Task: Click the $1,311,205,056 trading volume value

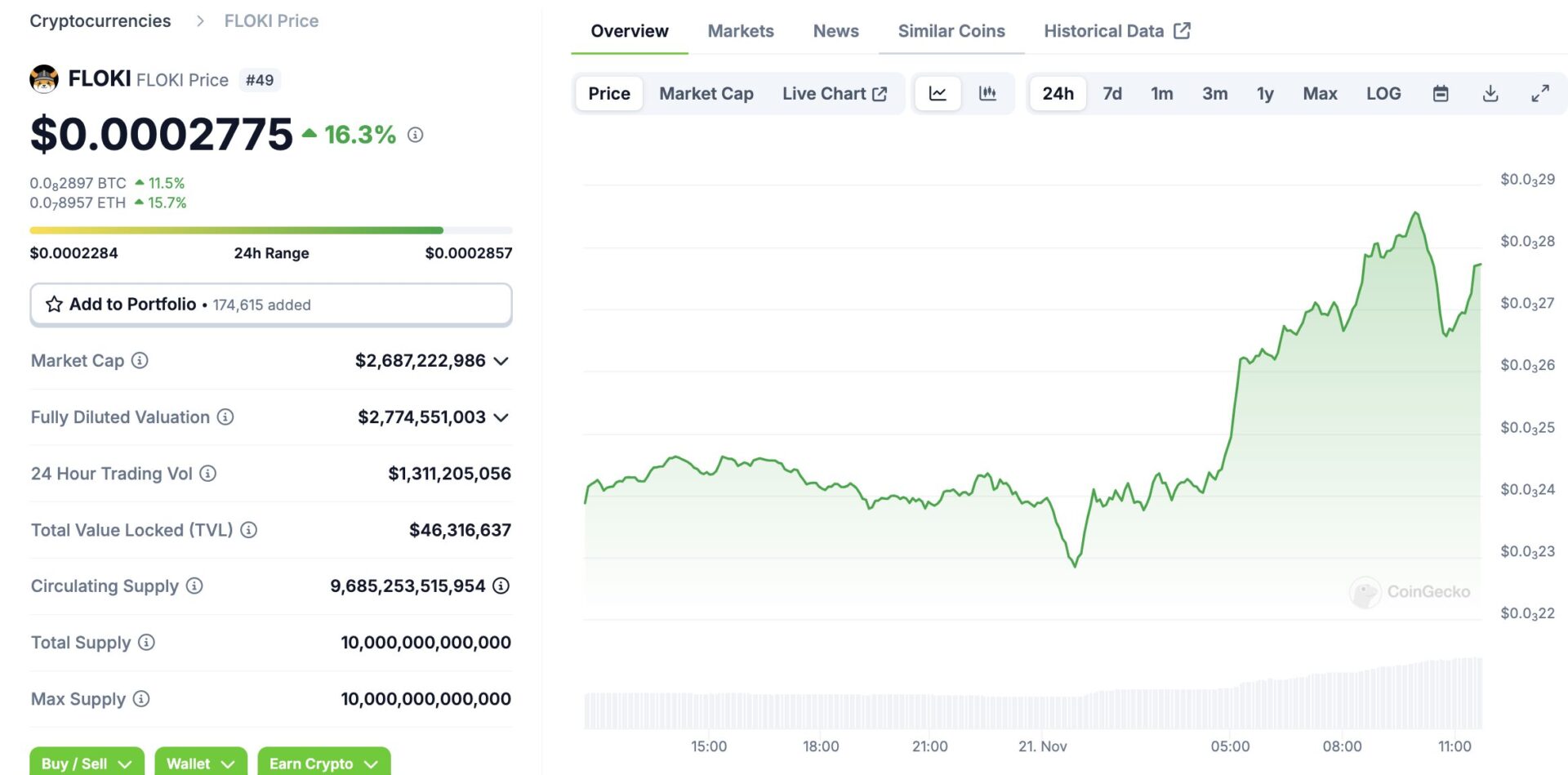Action: 449,474
